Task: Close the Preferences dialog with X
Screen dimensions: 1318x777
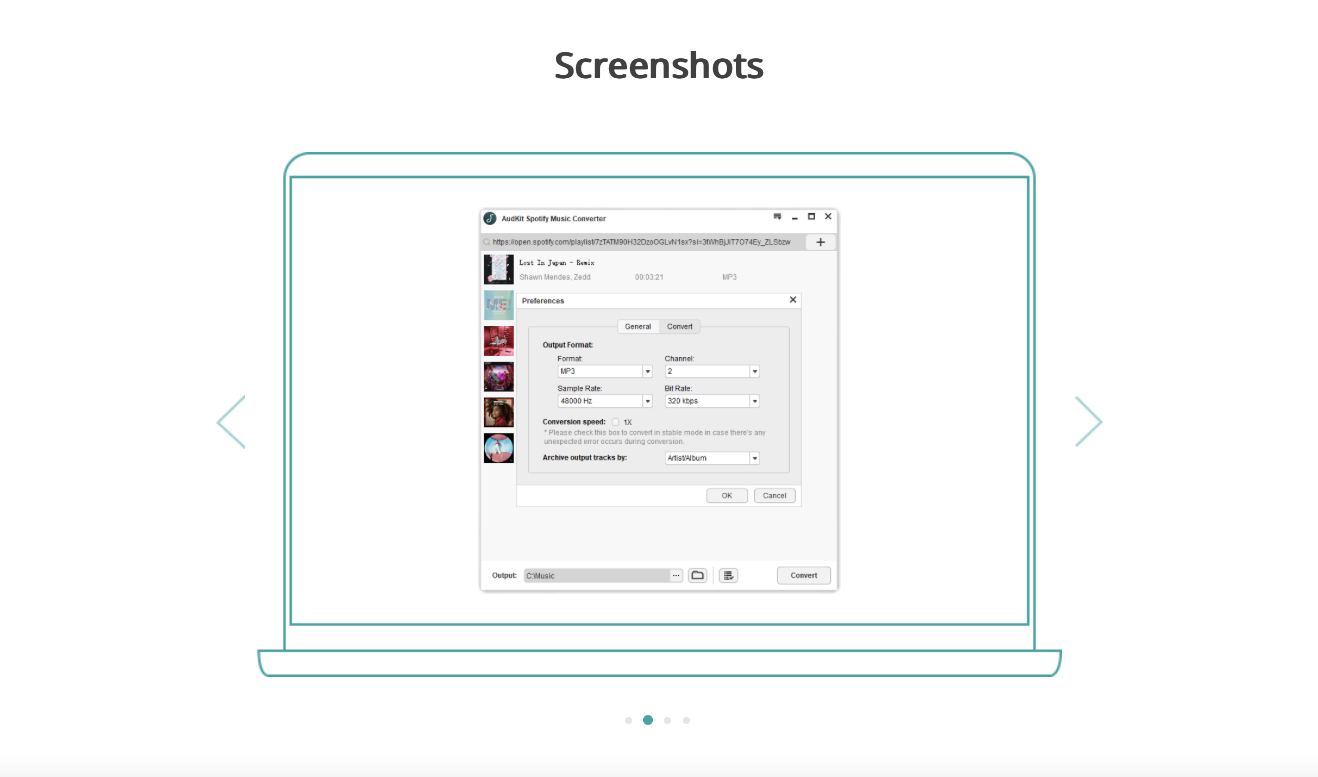Action: 793,300
